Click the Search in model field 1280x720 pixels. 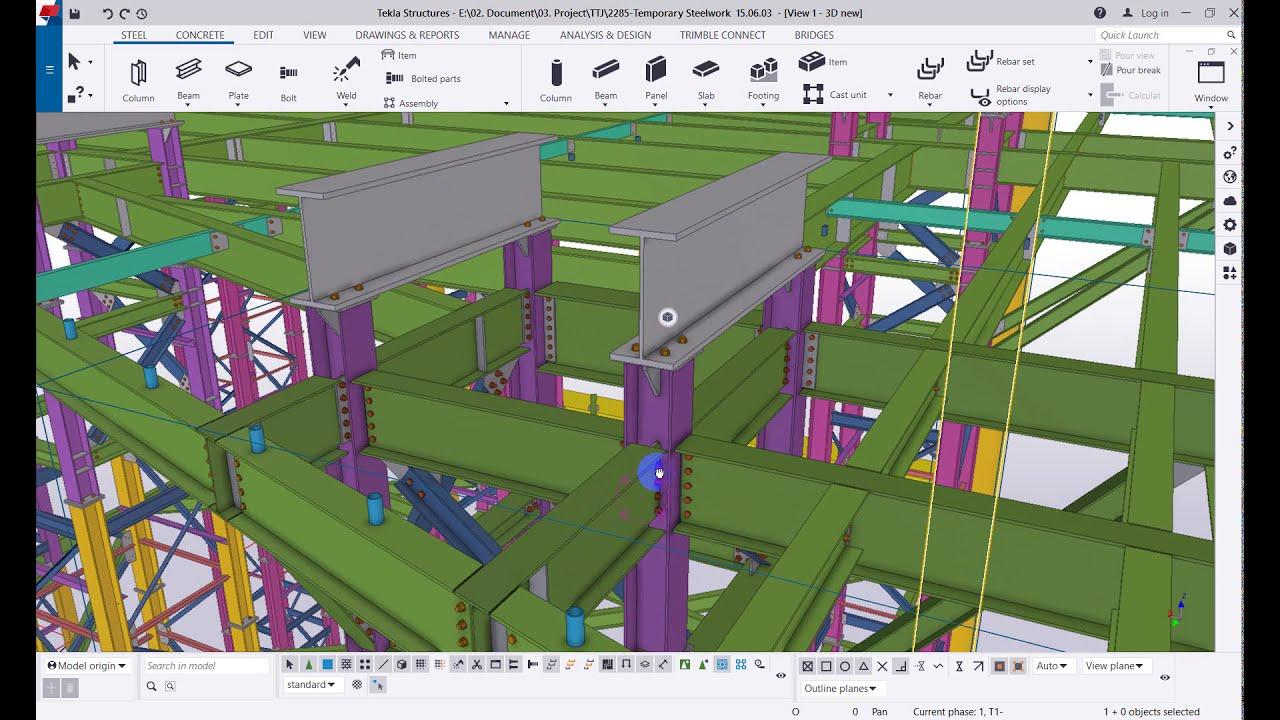tap(206, 666)
